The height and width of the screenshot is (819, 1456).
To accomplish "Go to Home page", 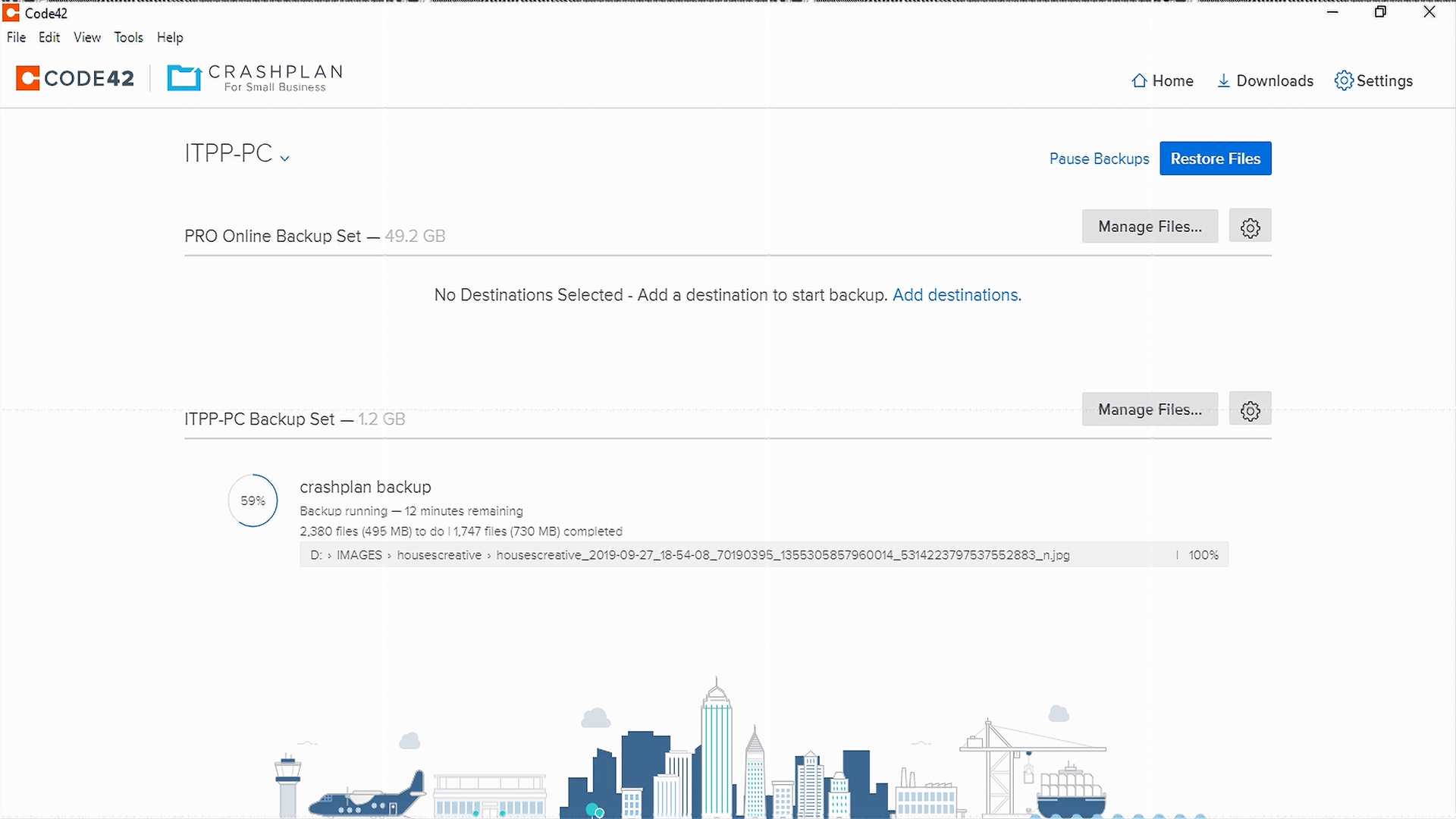I will [x=1162, y=80].
